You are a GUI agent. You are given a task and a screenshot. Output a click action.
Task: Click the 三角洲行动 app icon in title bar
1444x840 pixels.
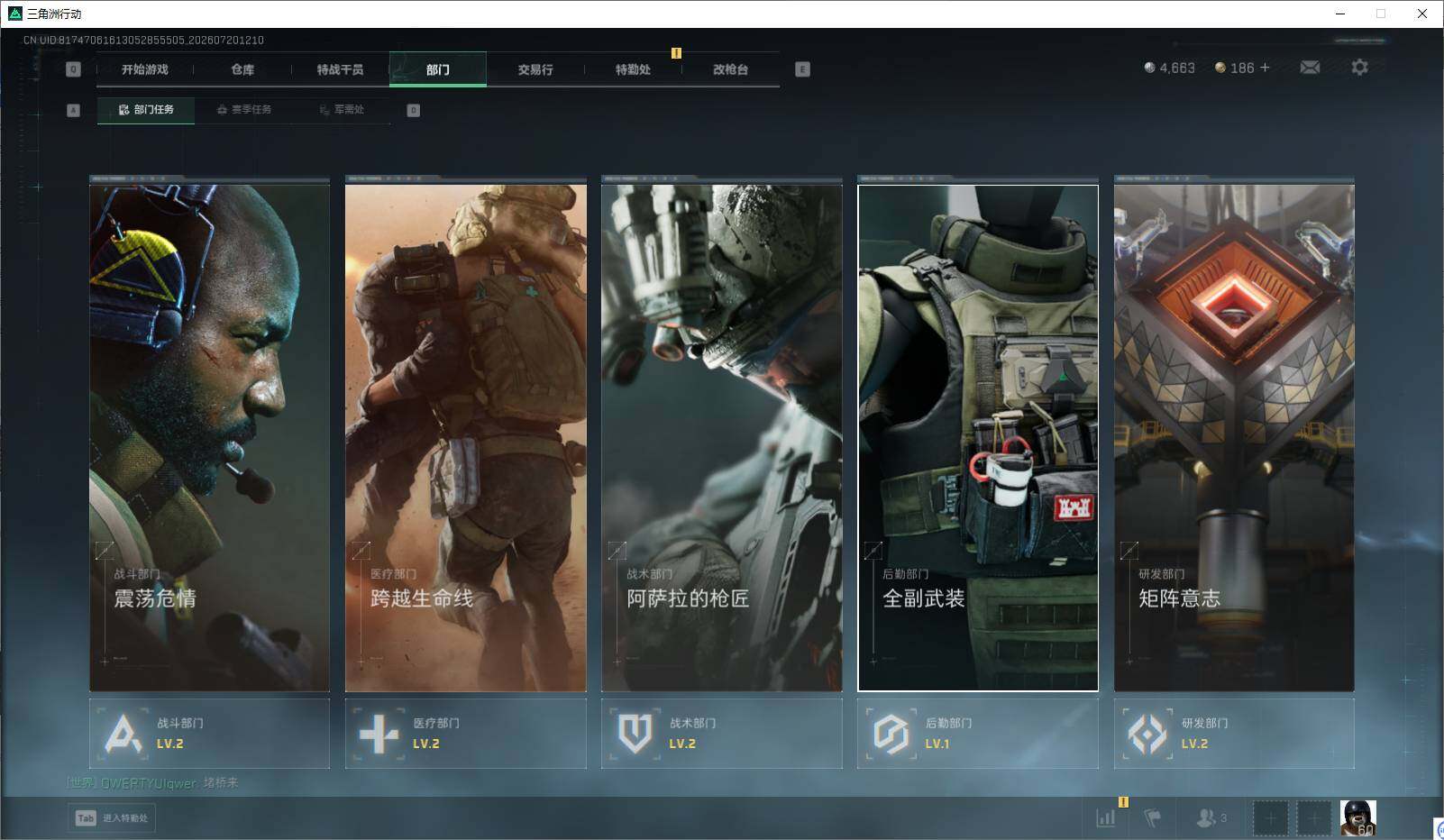tap(14, 14)
